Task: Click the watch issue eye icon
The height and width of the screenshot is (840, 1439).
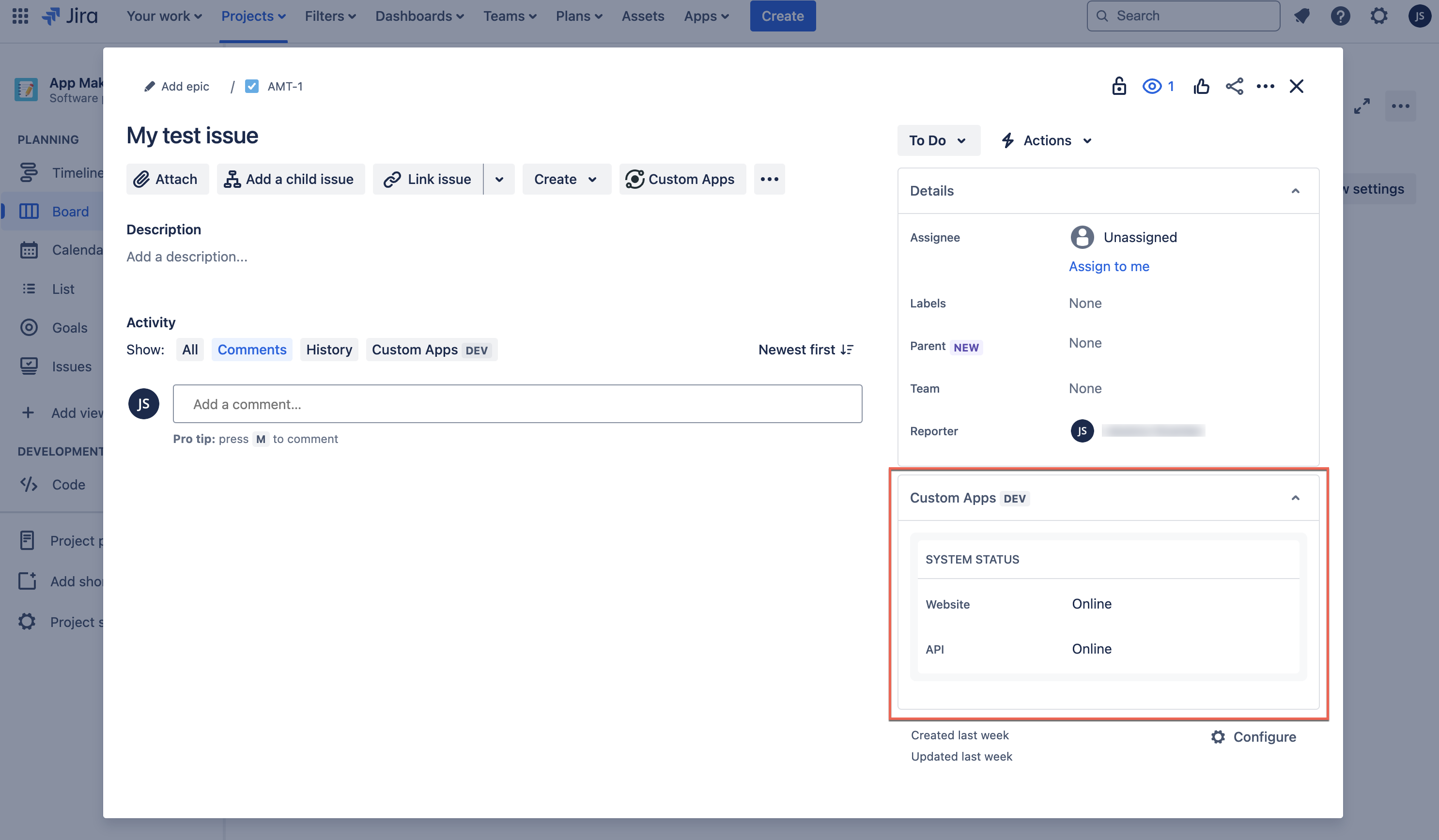Action: tap(1152, 86)
